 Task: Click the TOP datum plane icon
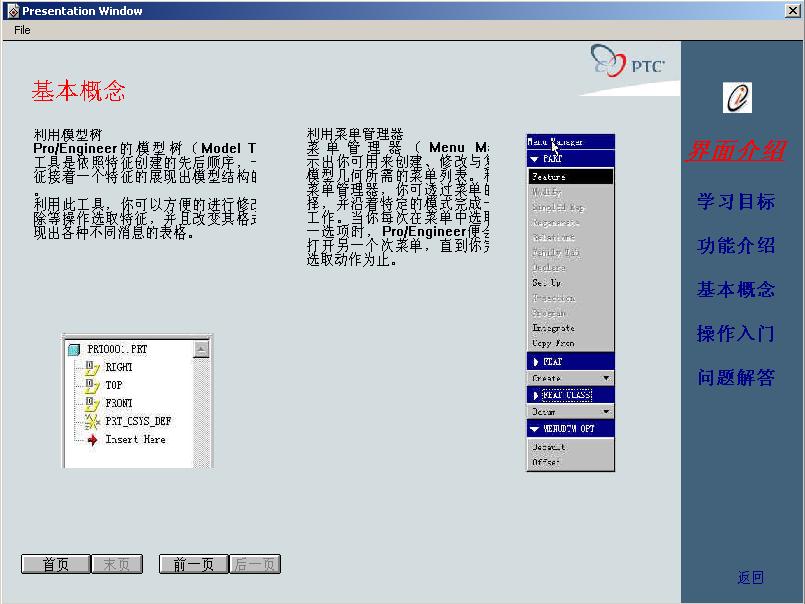pos(92,386)
